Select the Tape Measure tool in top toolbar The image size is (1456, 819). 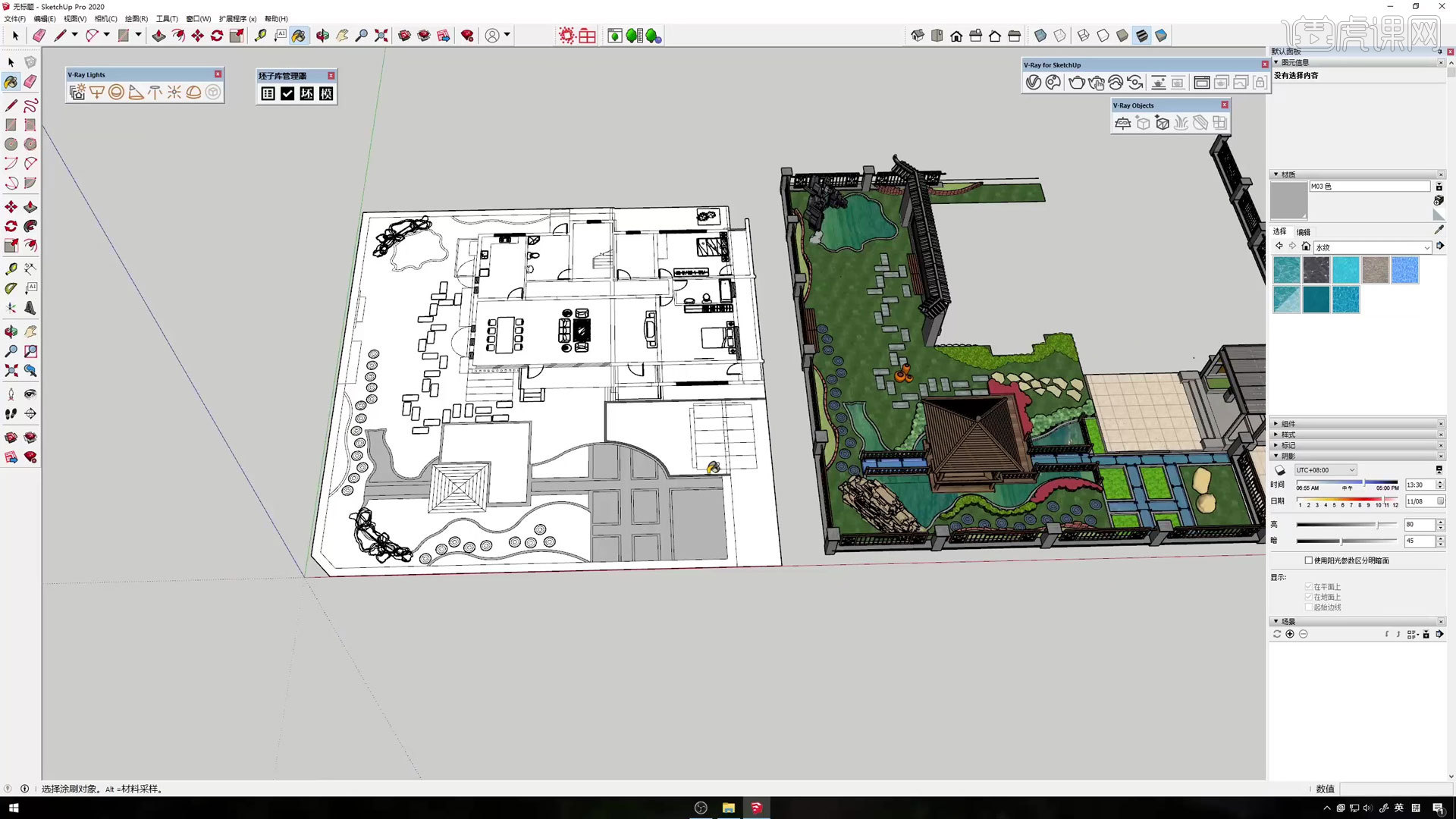point(260,36)
